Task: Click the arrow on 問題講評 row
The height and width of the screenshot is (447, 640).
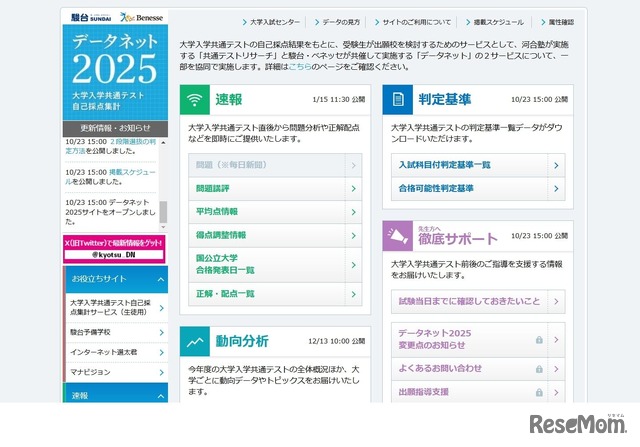Action: tap(353, 189)
